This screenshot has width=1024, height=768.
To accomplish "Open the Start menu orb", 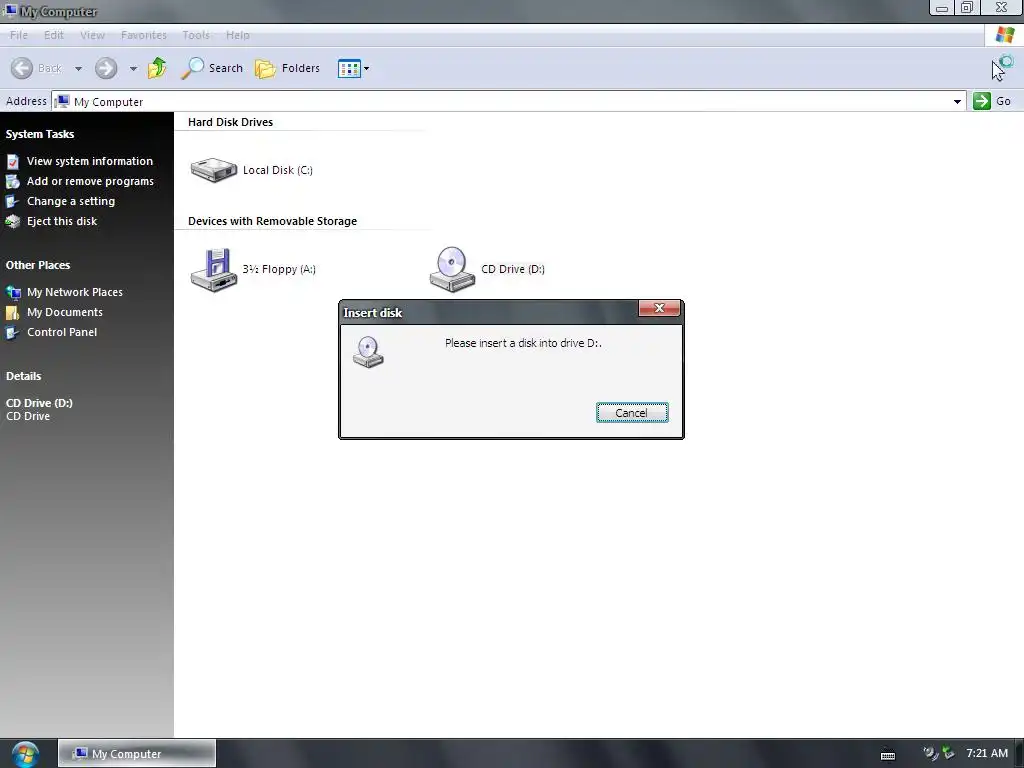I will point(25,754).
